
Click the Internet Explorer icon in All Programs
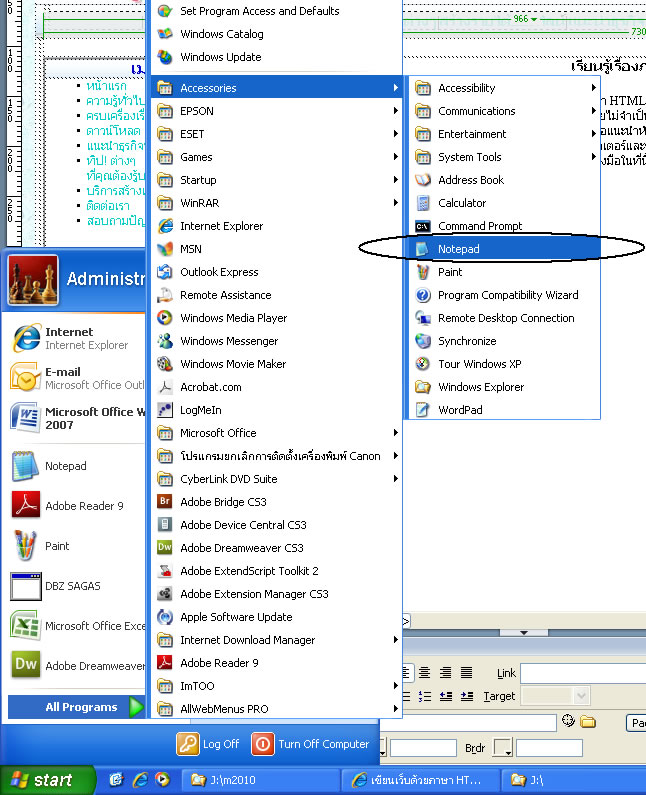pyautogui.click(x=165, y=226)
